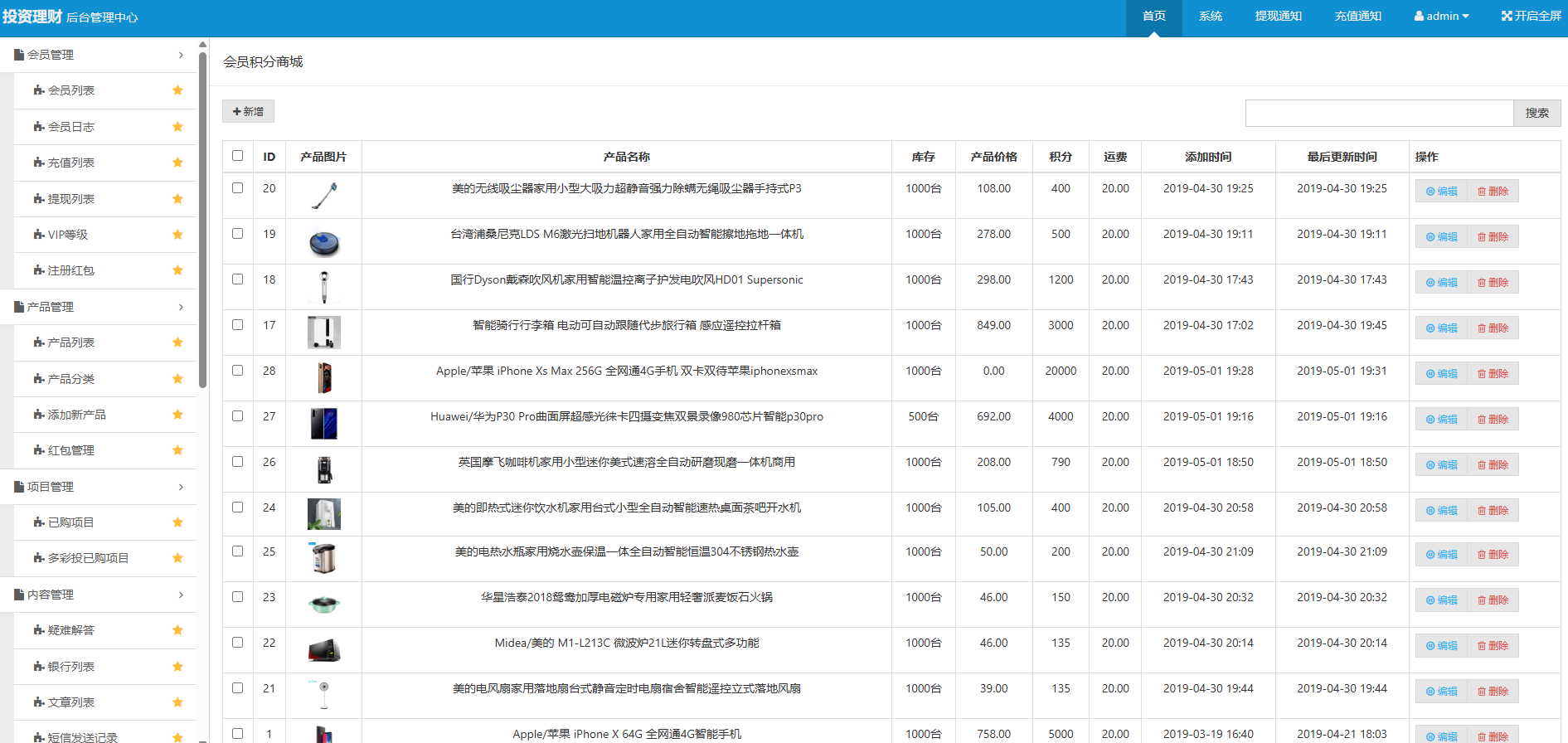Viewport: 1568px width, 743px height.
Task: Check the checkbox for product ID 20
Action: click(238, 188)
